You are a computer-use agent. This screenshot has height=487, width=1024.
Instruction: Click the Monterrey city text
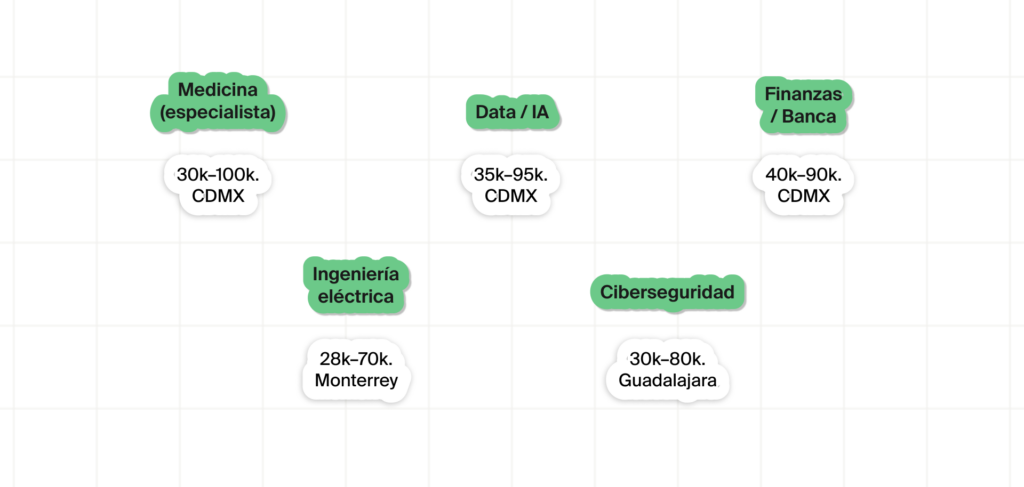356,380
